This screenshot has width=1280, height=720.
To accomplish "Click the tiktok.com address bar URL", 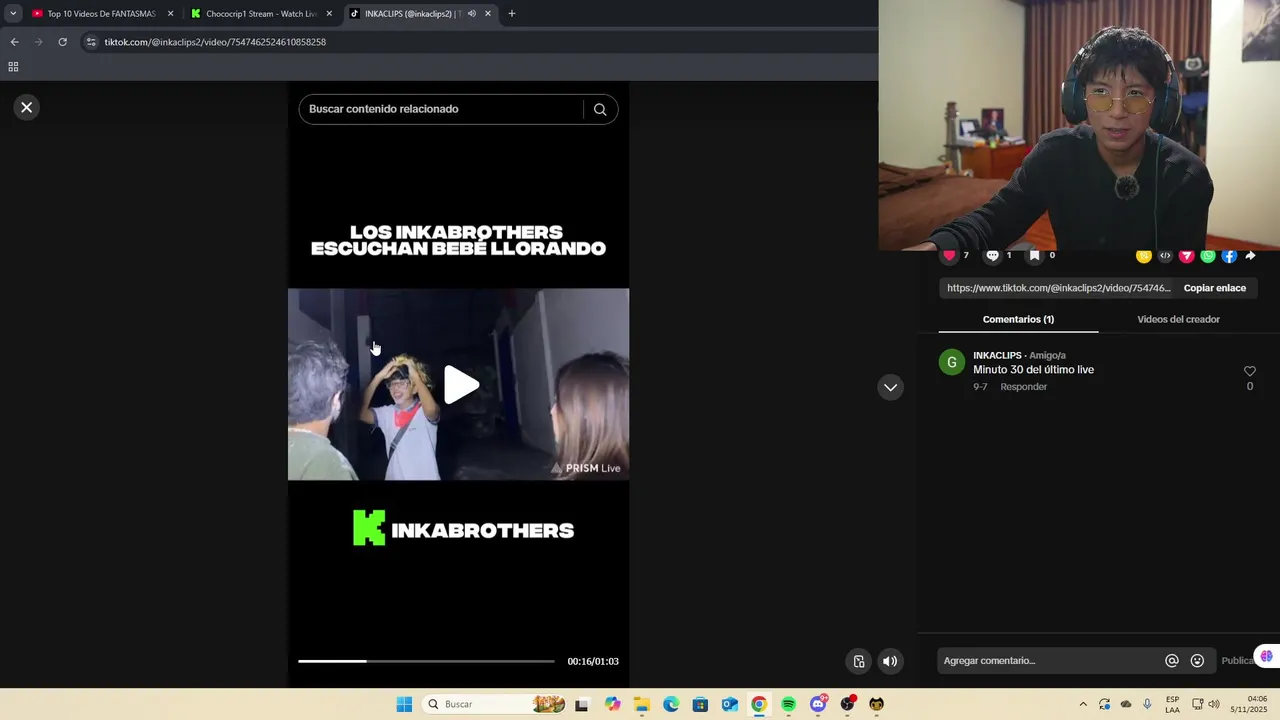I will click(x=215, y=42).
